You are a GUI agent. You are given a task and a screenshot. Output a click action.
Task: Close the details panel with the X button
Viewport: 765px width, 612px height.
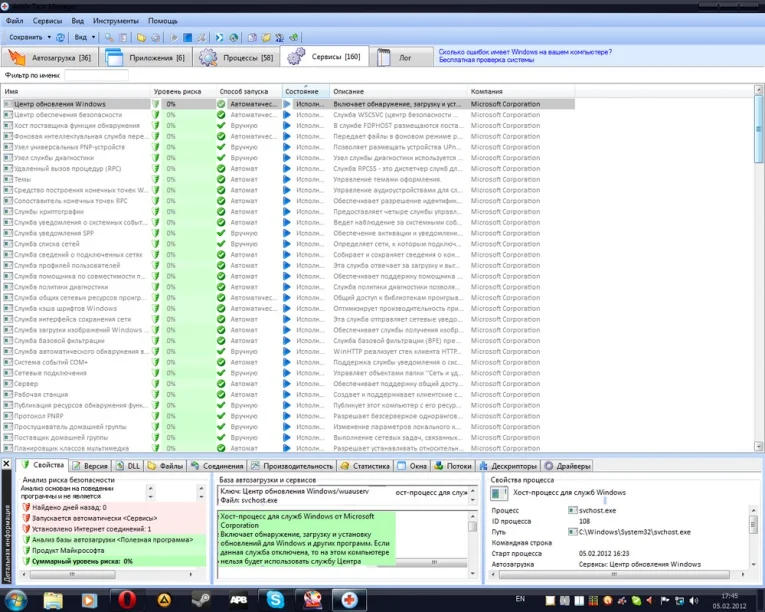[8, 465]
